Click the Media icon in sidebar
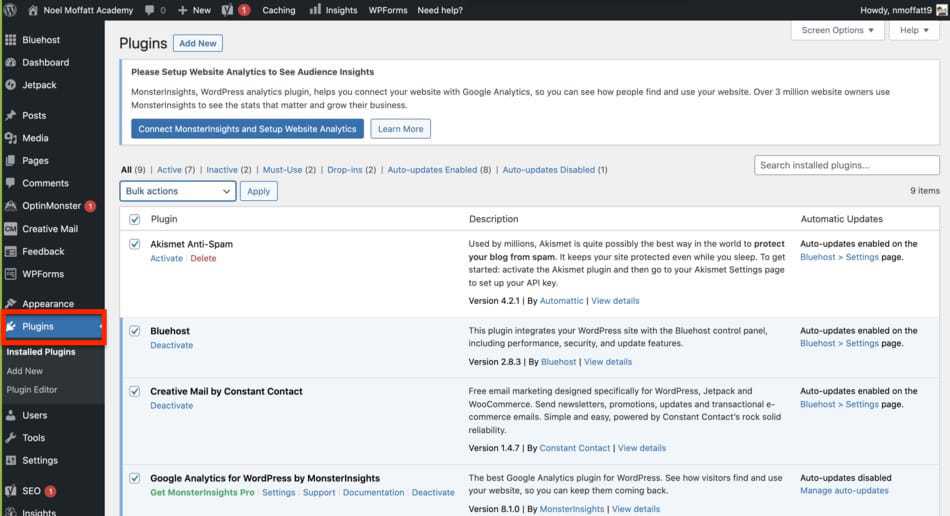The image size is (950, 516). tap(10, 138)
